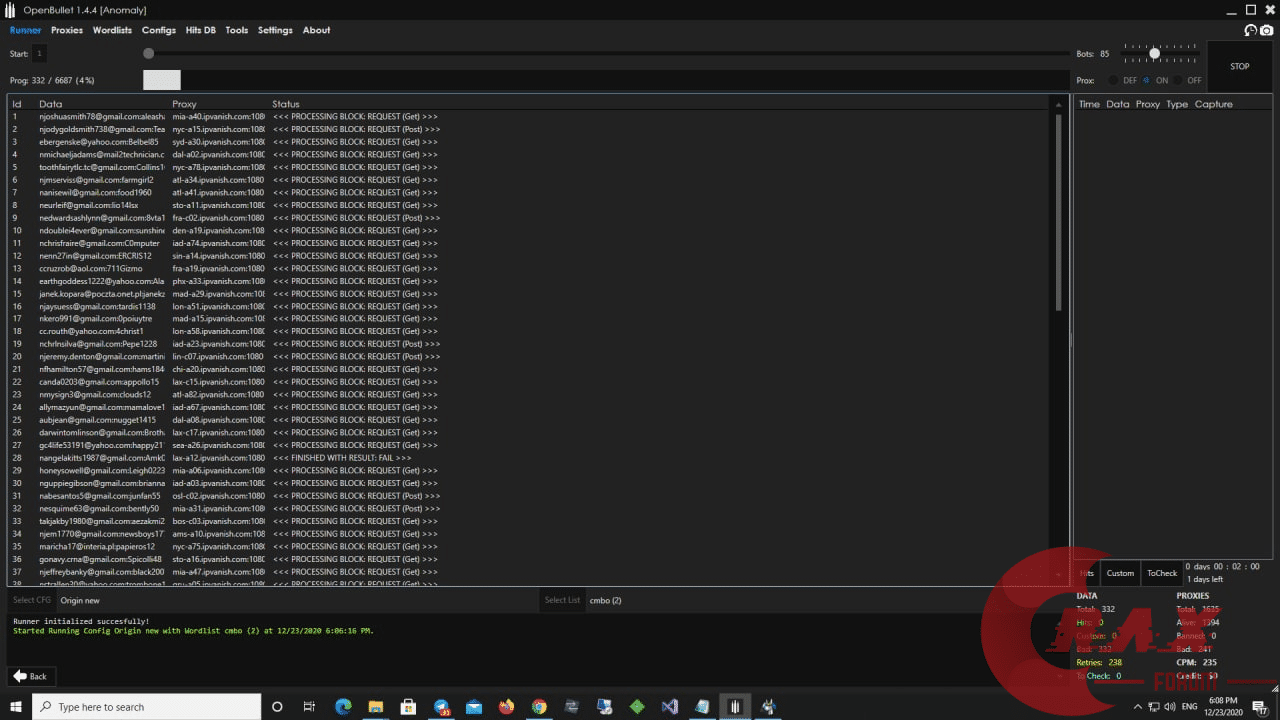Open the About menu tab
The height and width of the screenshot is (720, 1280).
(x=316, y=30)
